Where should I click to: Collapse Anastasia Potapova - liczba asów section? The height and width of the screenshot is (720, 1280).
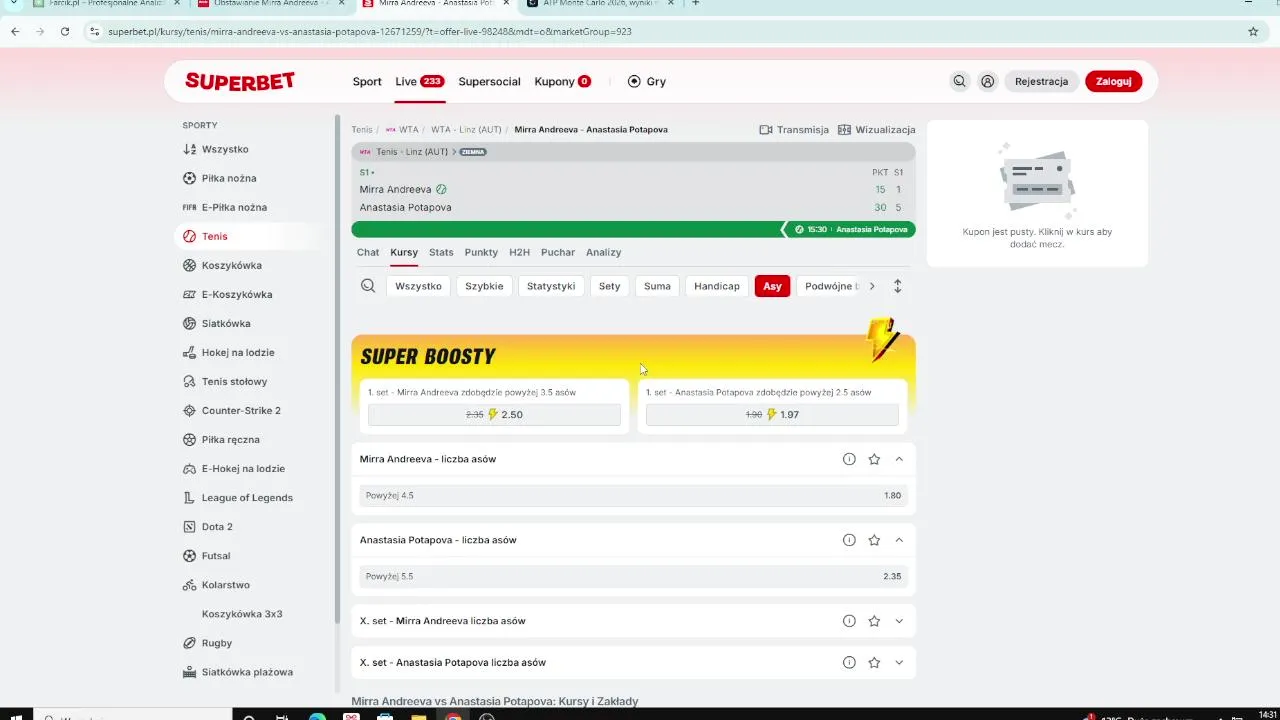tap(899, 540)
